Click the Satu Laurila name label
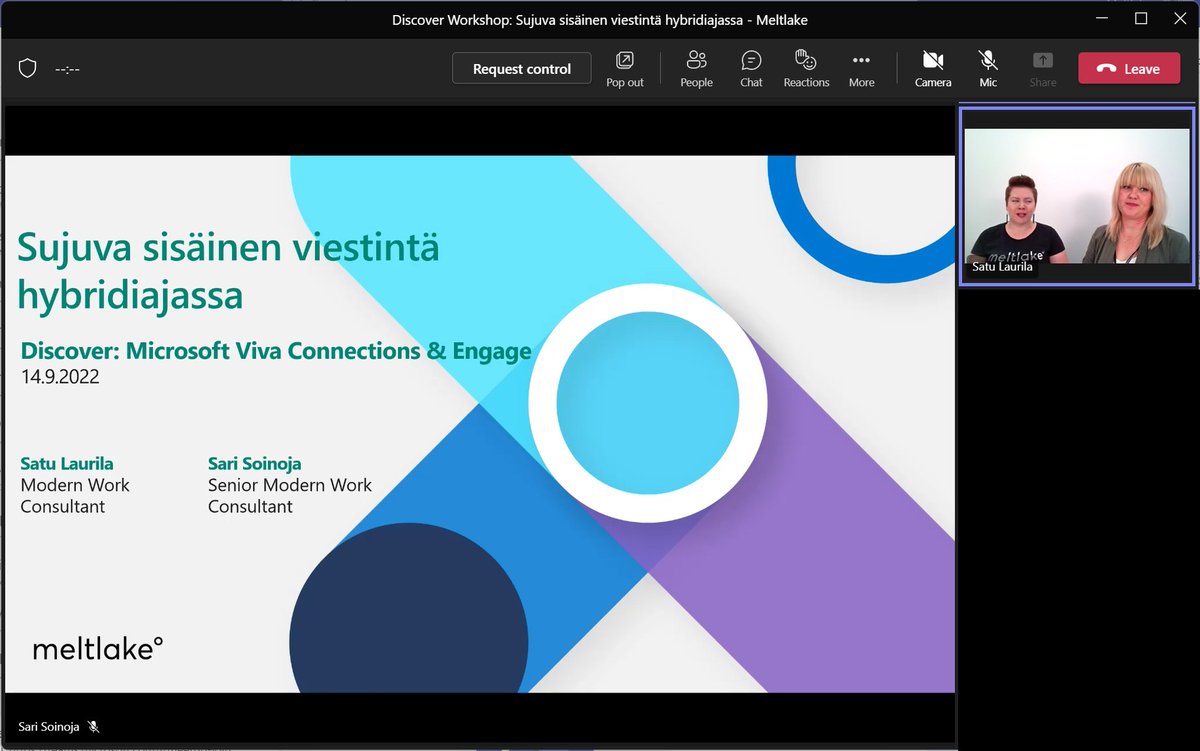The width and height of the screenshot is (1200, 751). point(1002,267)
